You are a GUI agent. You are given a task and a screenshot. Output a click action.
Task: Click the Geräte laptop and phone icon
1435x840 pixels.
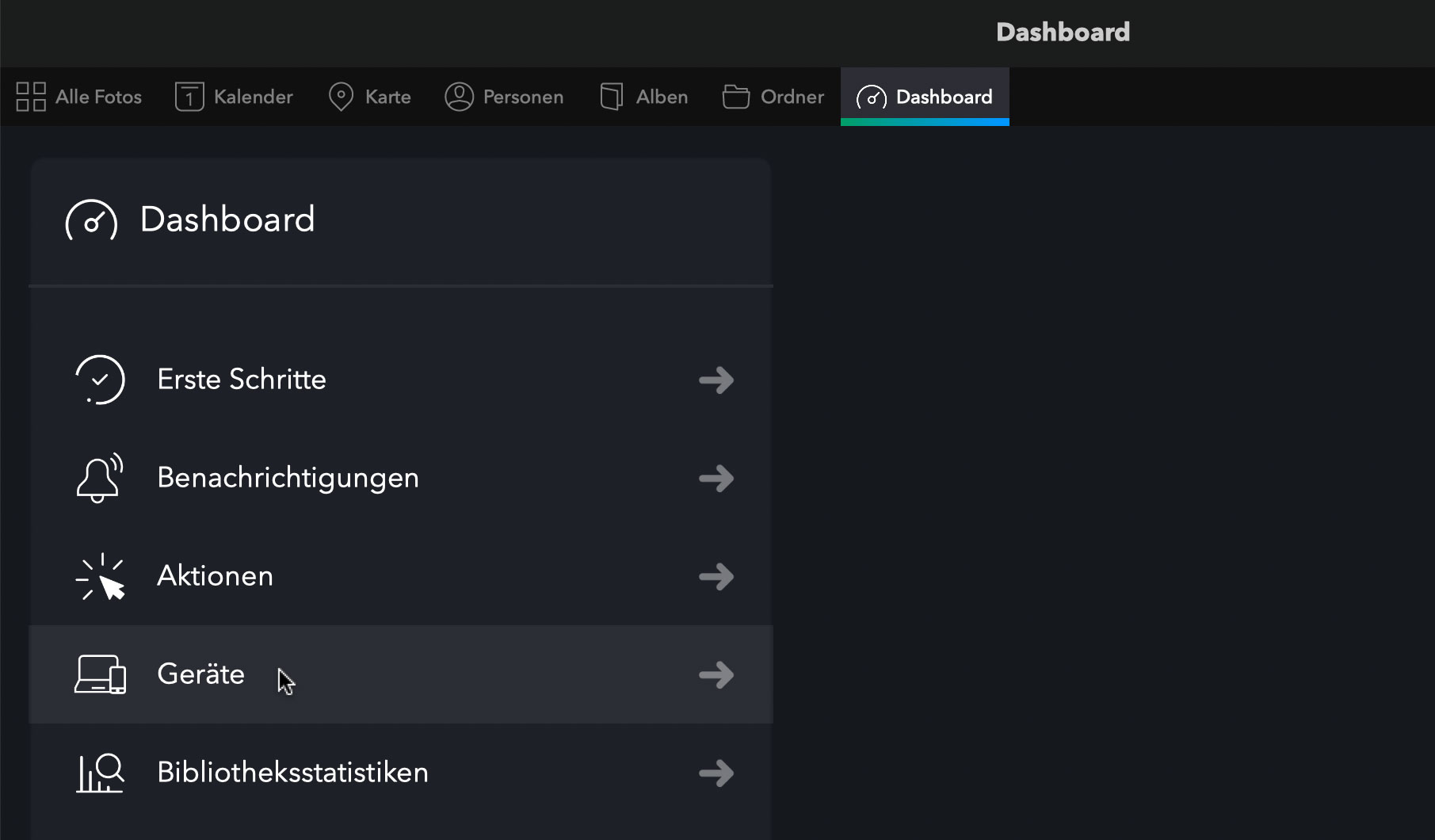(x=100, y=674)
